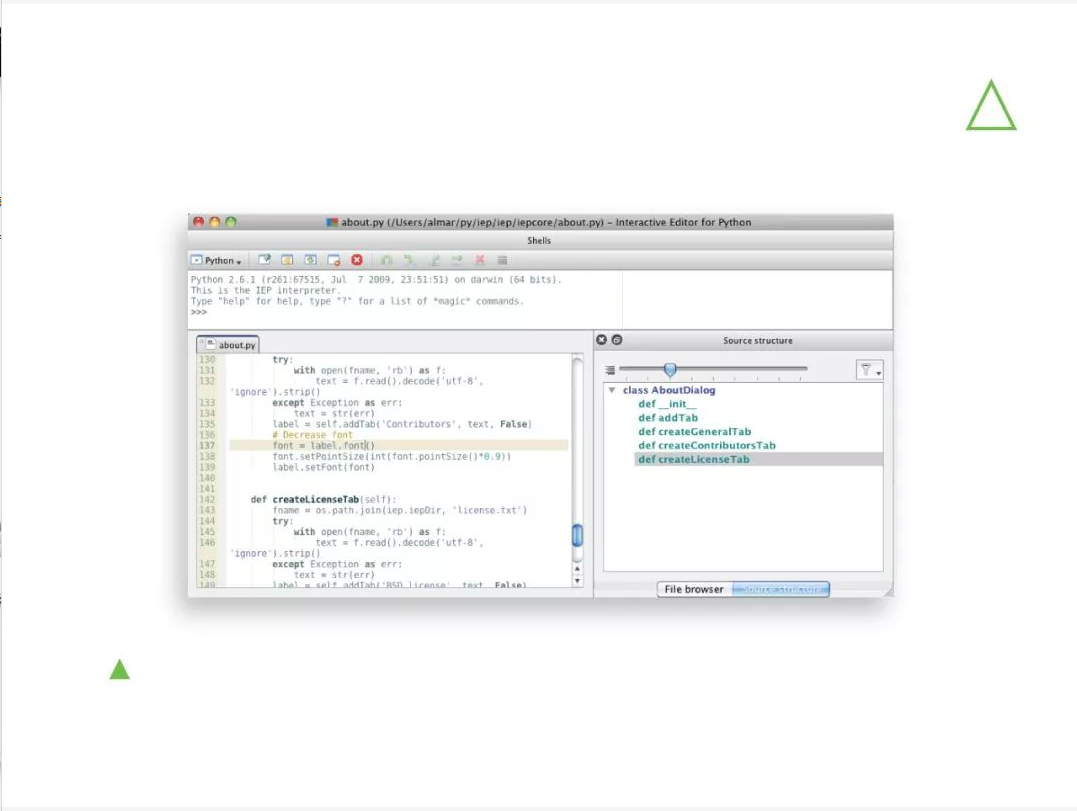Click the 'font = label.font()' code line

[324, 446]
